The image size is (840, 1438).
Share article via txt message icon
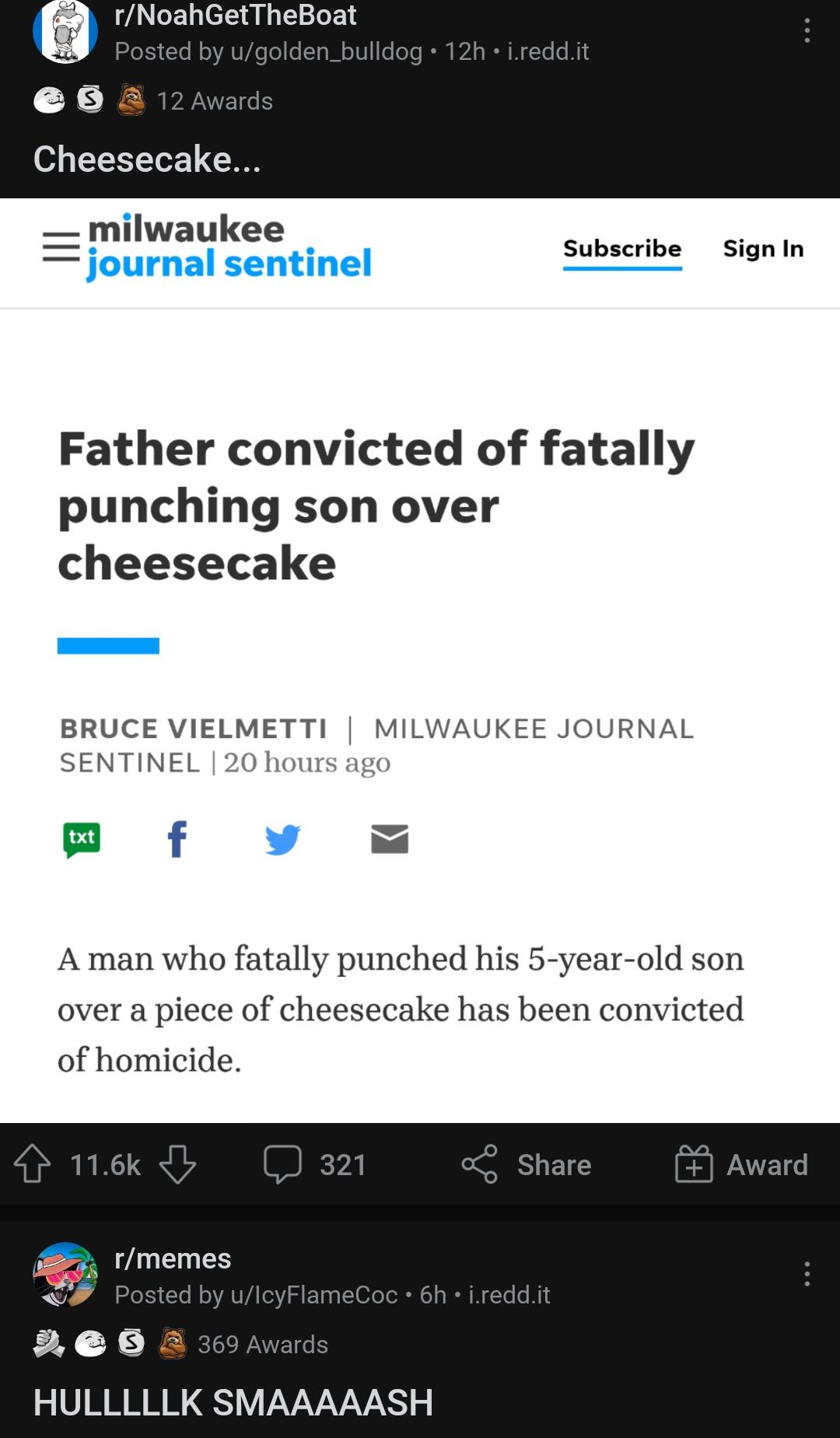[82, 839]
